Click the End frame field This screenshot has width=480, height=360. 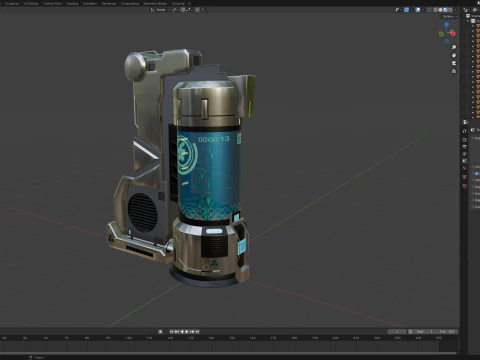447,331
